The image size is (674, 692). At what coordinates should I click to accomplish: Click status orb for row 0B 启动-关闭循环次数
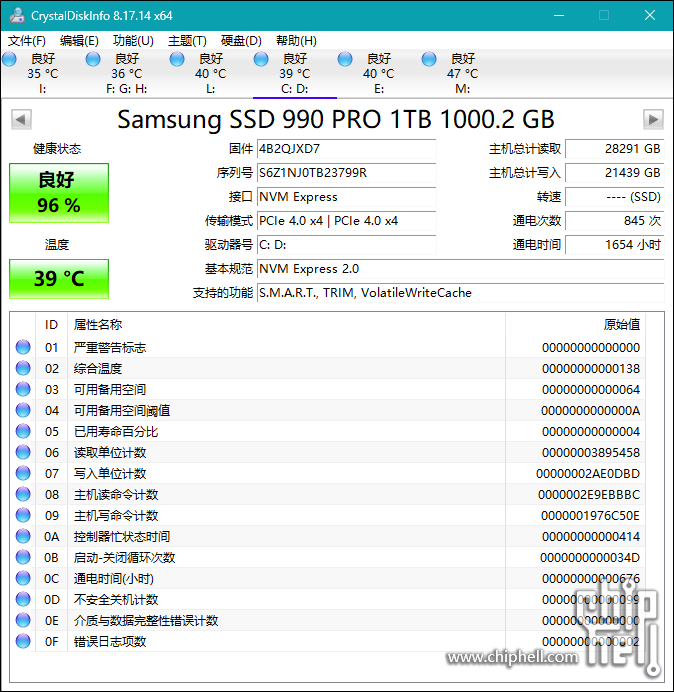click(x=23, y=557)
